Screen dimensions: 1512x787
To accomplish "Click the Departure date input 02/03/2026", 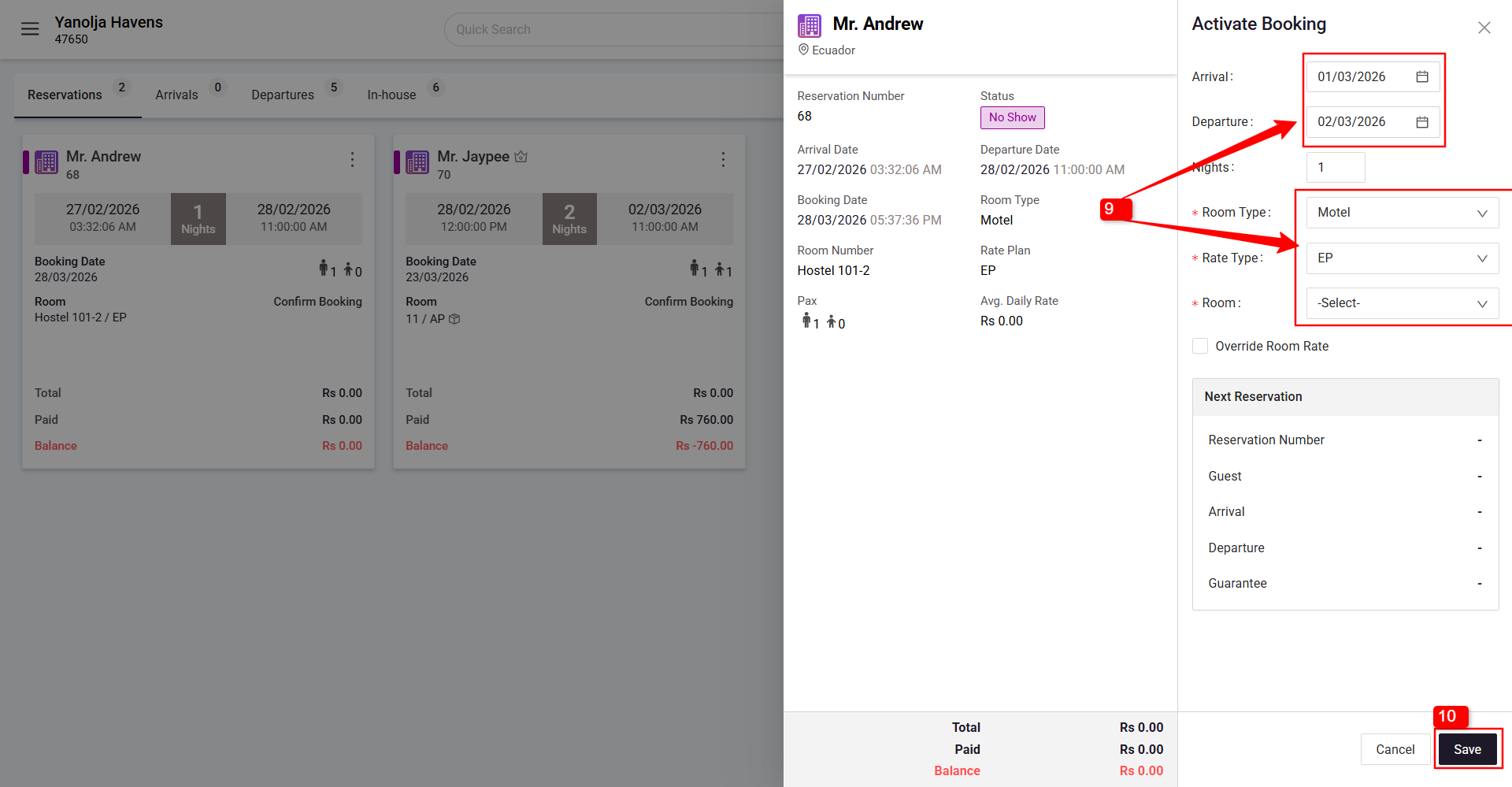I will pos(1373,122).
